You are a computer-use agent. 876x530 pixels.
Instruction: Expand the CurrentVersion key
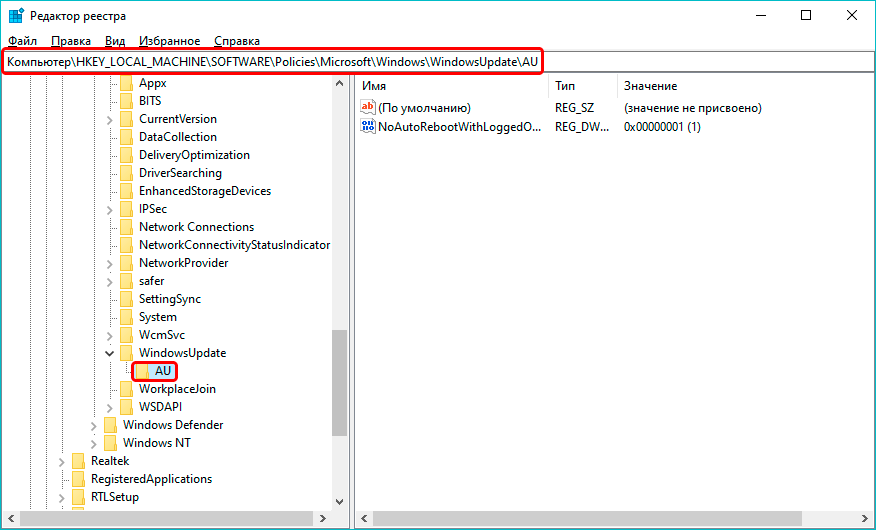[110, 120]
